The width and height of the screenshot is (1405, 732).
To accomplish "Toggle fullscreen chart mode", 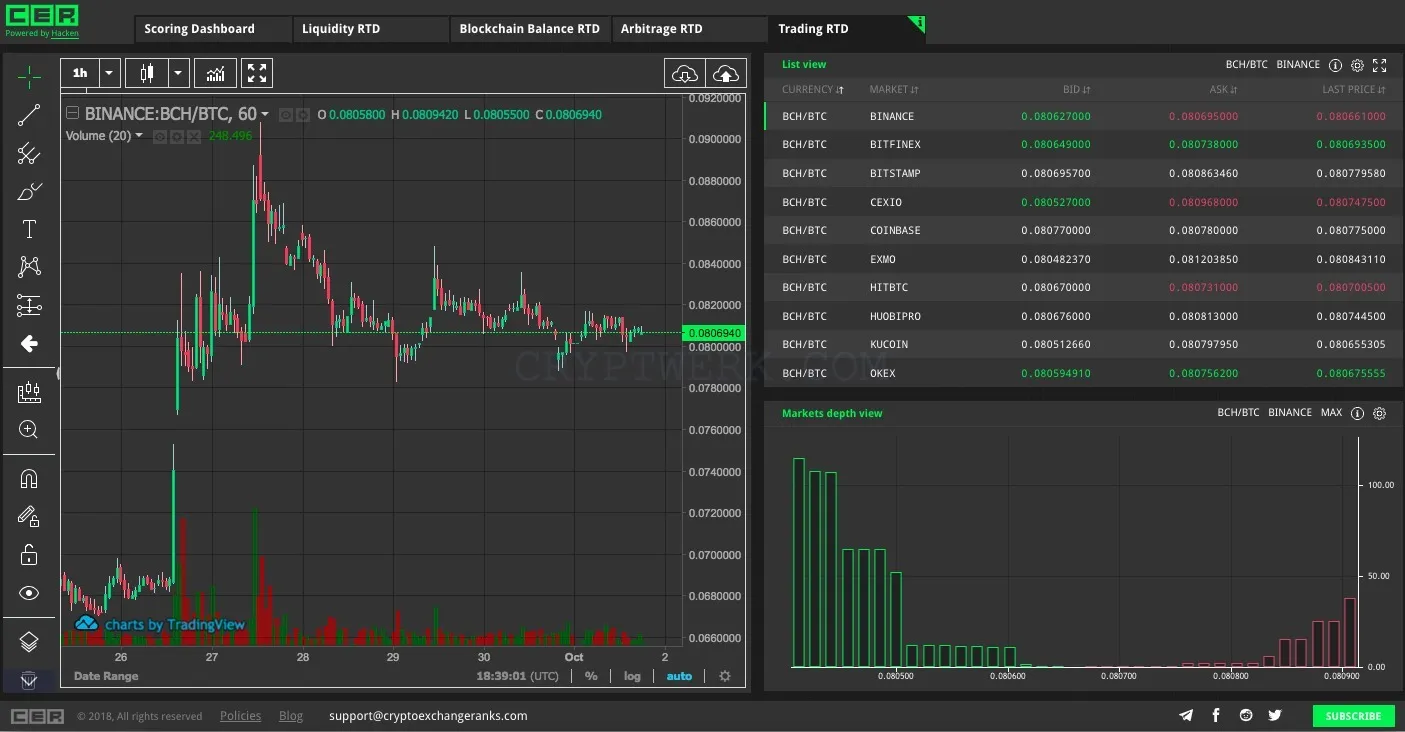I will coord(257,73).
